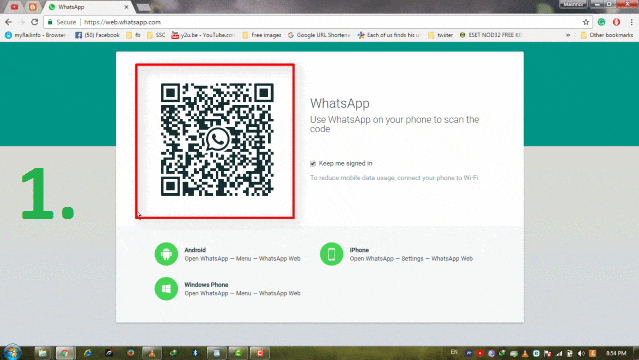Screen dimensions: 639x360
Task: Open the SSC bookmarks folder
Action: [x=156, y=35]
